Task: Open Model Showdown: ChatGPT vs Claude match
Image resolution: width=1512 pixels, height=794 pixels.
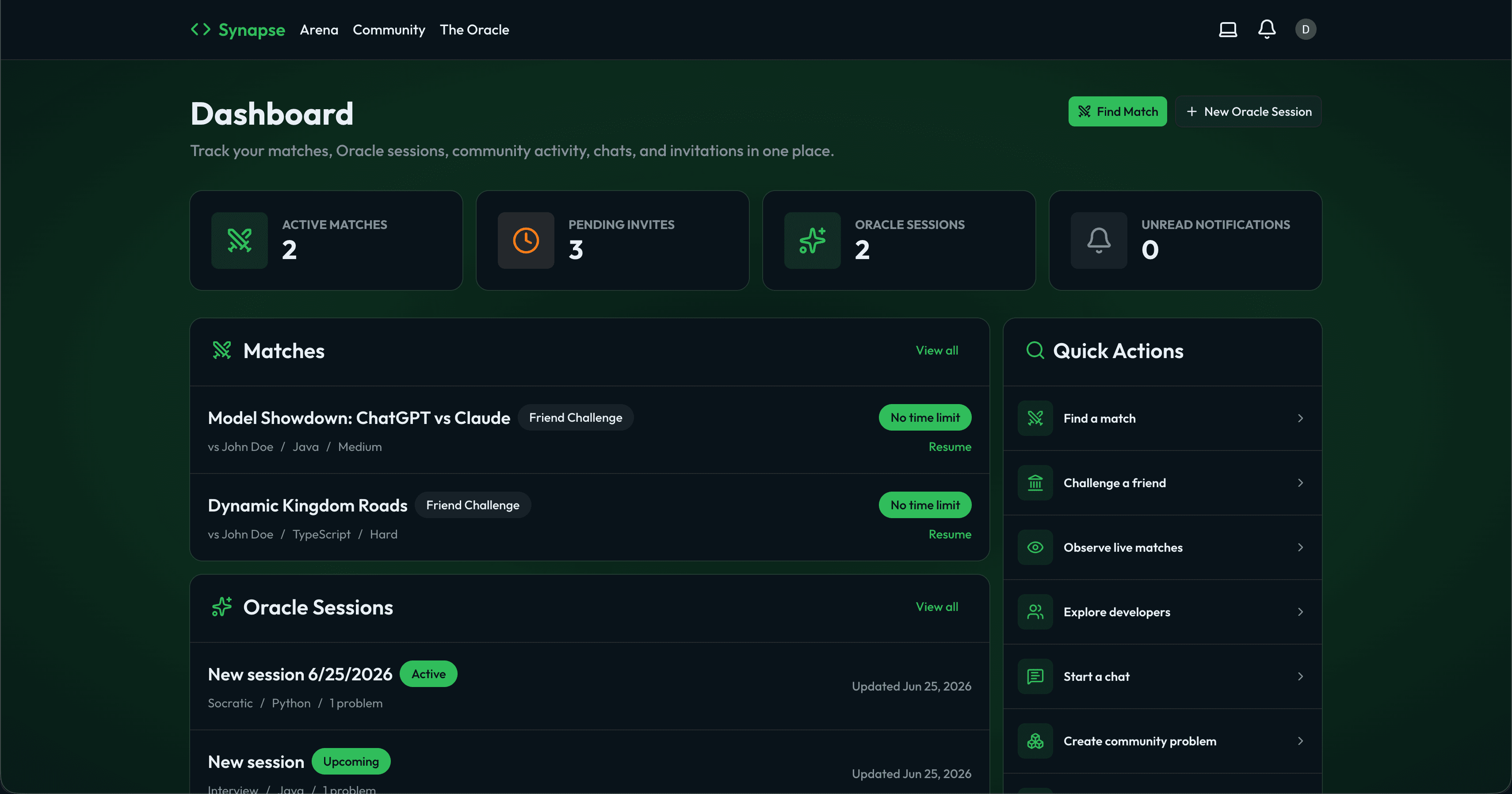Action: (x=359, y=418)
